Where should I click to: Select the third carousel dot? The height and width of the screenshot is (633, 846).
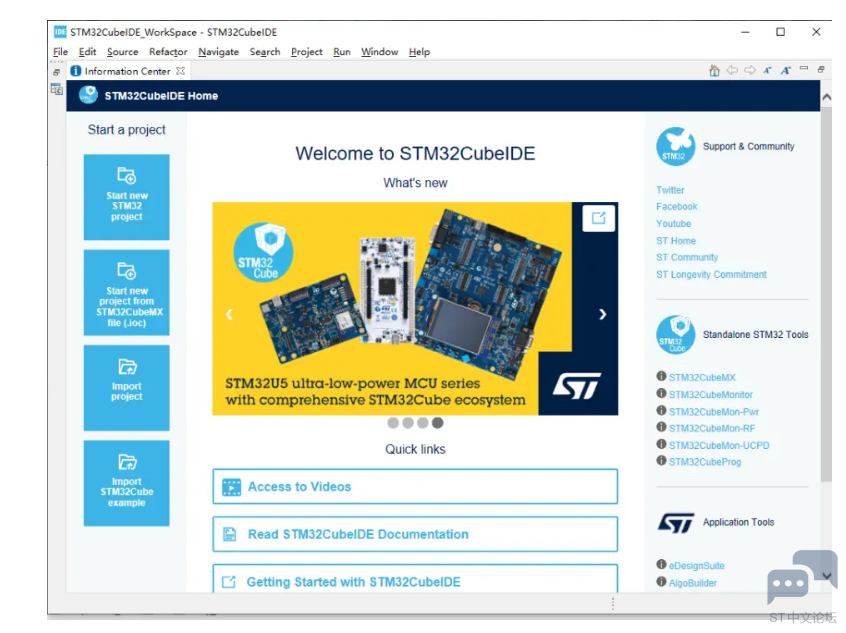(x=422, y=423)
